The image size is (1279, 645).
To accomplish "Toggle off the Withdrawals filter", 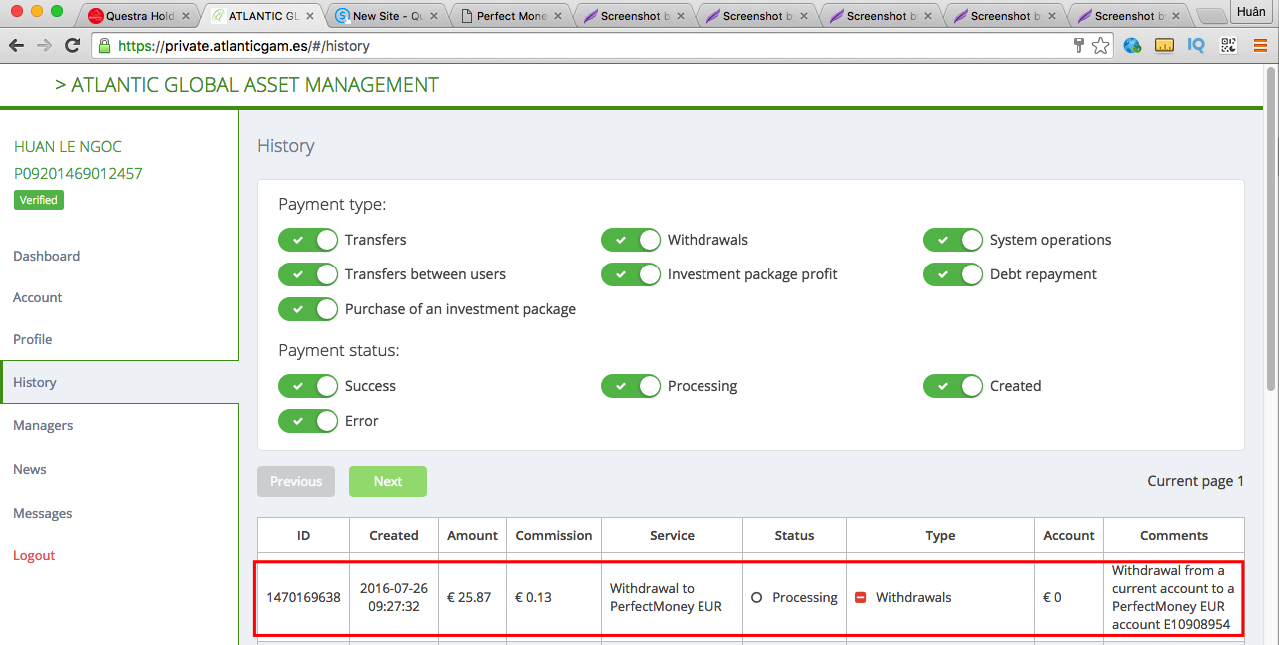I will point(631,240).
